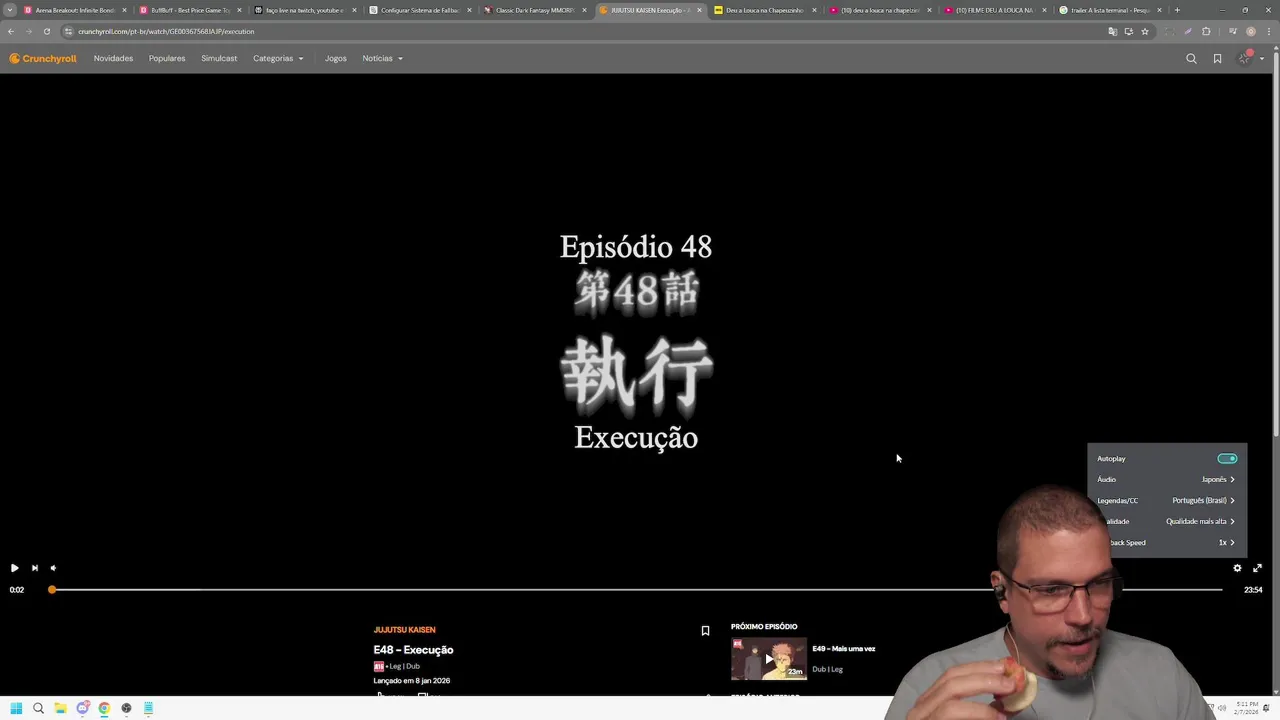Open player settings gear icon
This screenshot has height=720, width=1280.
pos(1237,568)
